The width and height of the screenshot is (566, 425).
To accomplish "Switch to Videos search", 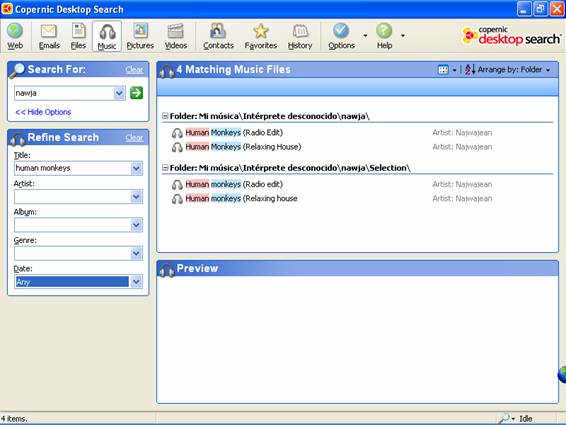I will [176, 36].
